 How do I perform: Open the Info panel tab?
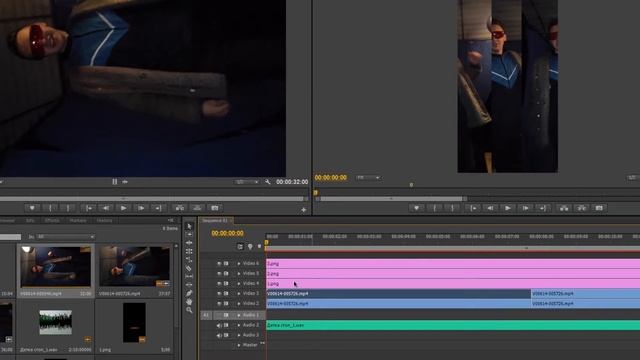(x=30, y=220)
